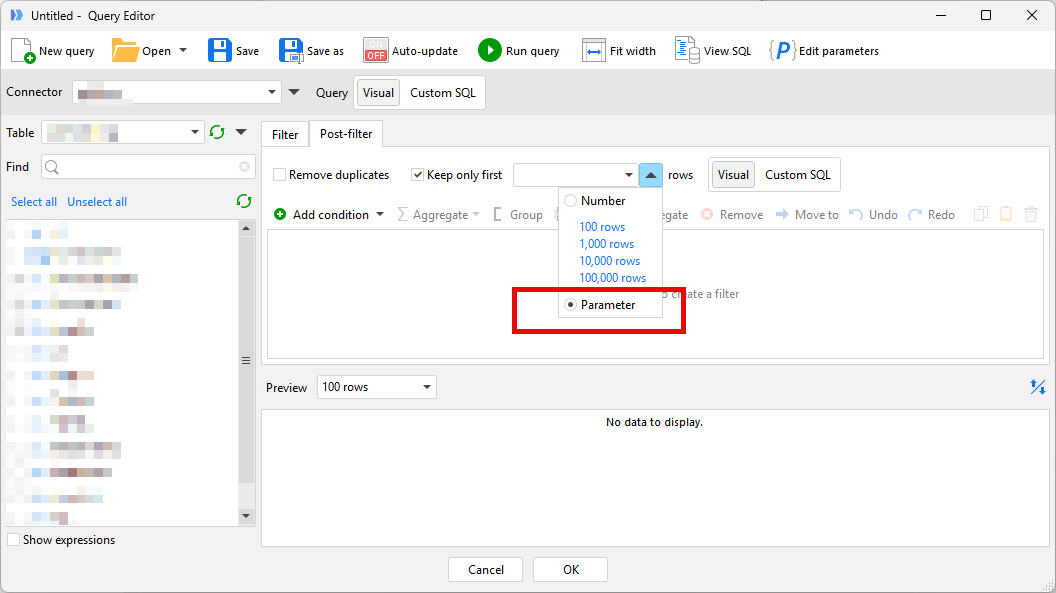Open the Preview rows dropdown
Image resolution: width=1056 pixels, height=593 pixels.
[427, 387]
